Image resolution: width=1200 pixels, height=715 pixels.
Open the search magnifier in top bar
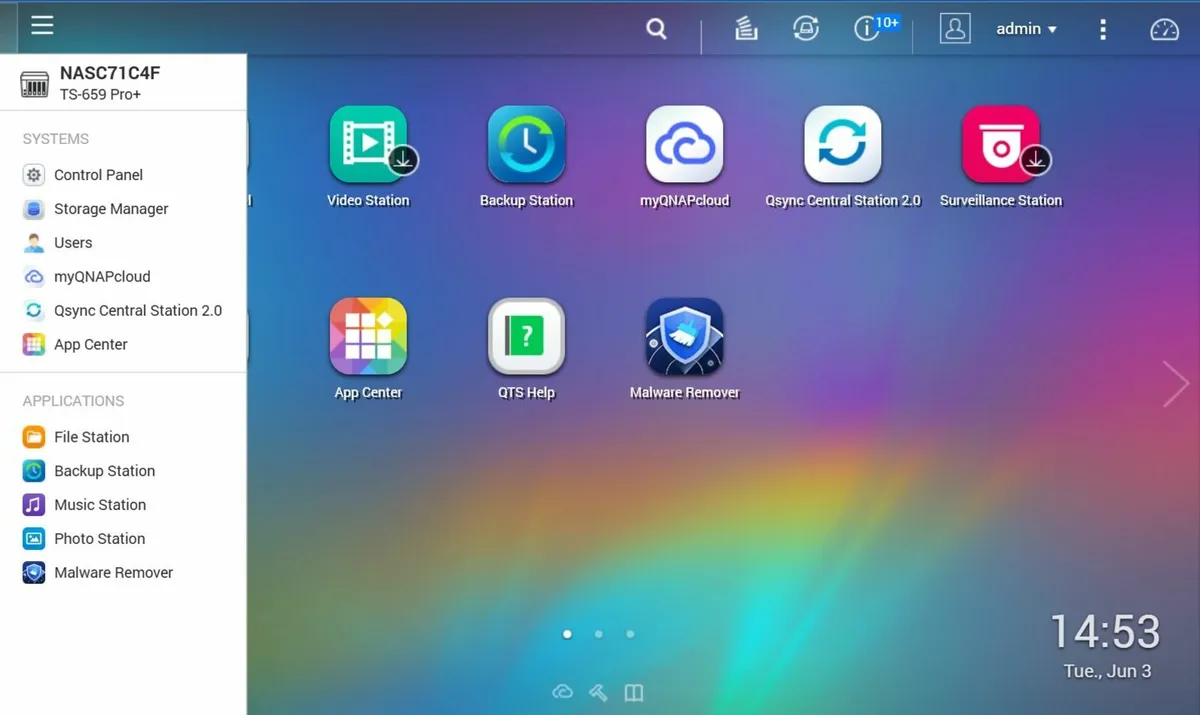tap(656, 29)
